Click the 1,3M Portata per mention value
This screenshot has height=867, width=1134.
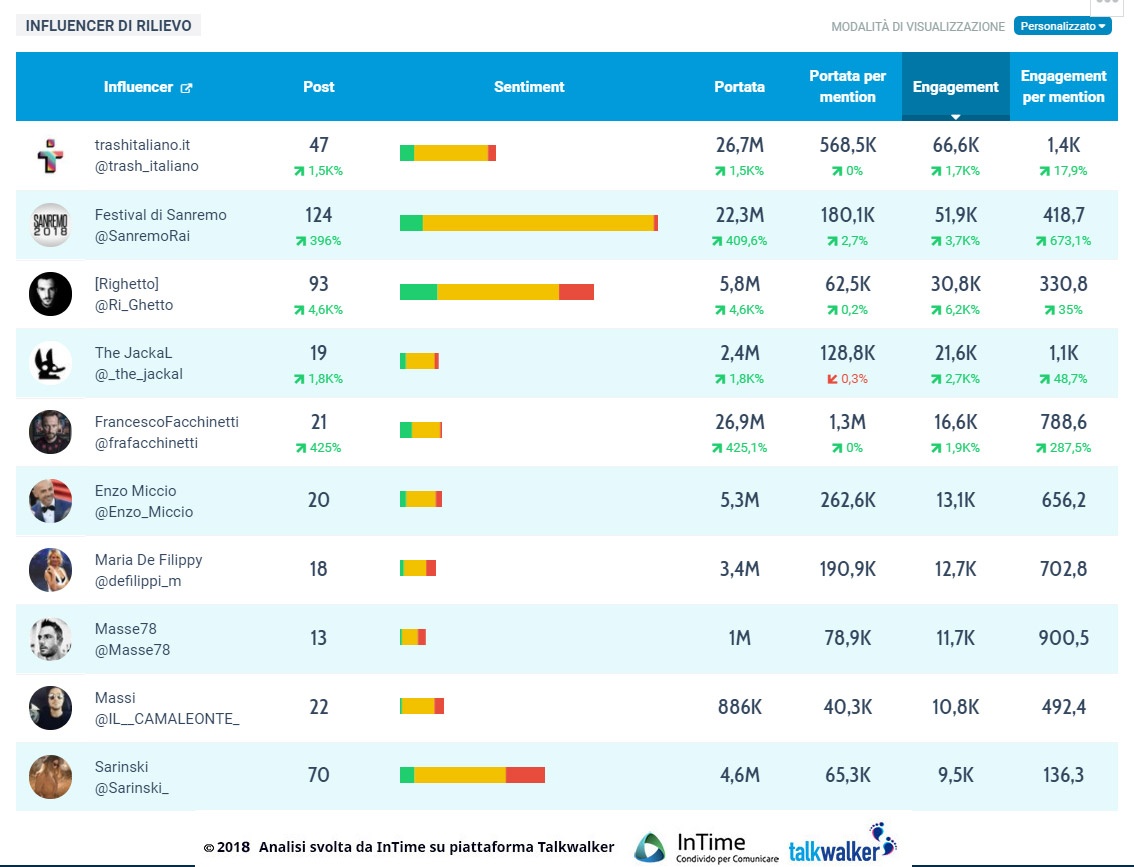click(x=847, y=422)
